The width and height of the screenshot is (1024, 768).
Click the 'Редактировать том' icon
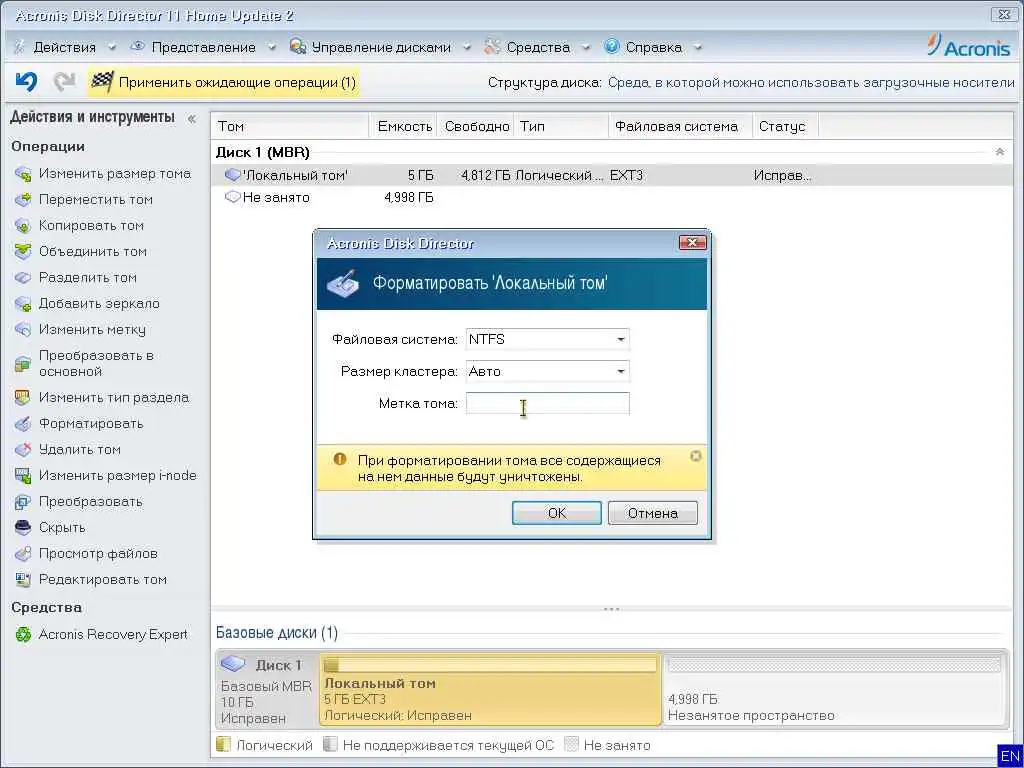click(23, 580)
